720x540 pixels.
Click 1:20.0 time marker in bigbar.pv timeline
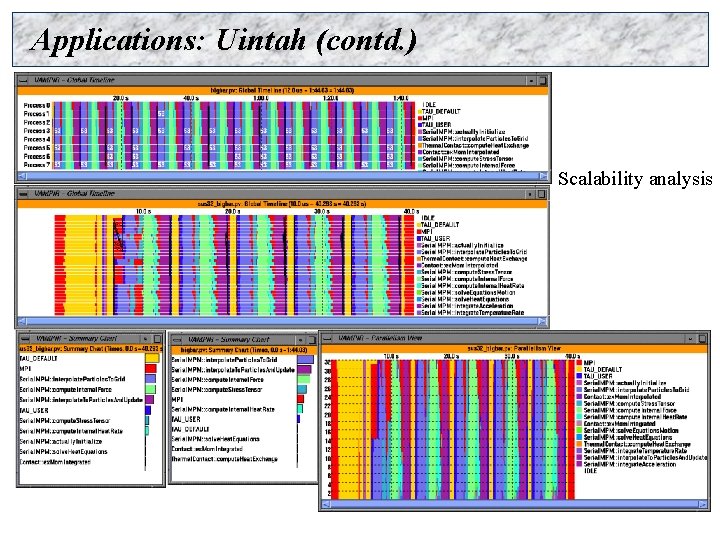click(x=331, y=98)
